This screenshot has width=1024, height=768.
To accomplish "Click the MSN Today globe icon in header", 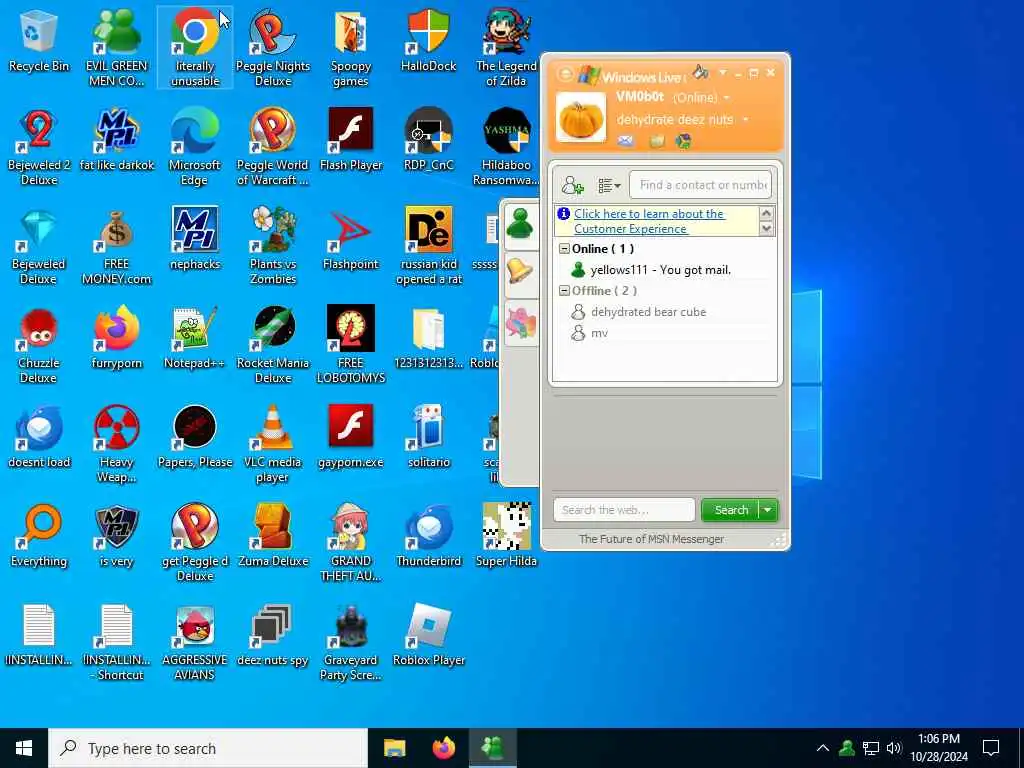I will pos(683,141).
